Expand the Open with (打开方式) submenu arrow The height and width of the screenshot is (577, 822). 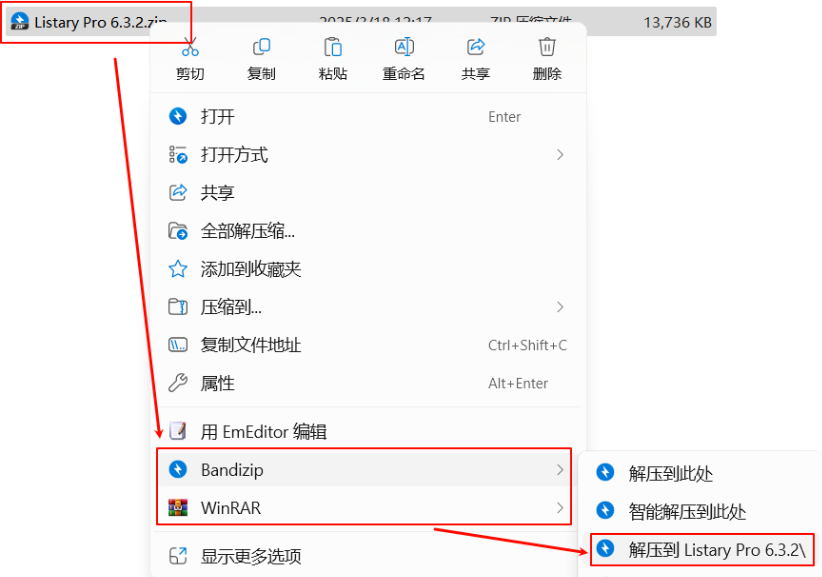click(560, 155)
